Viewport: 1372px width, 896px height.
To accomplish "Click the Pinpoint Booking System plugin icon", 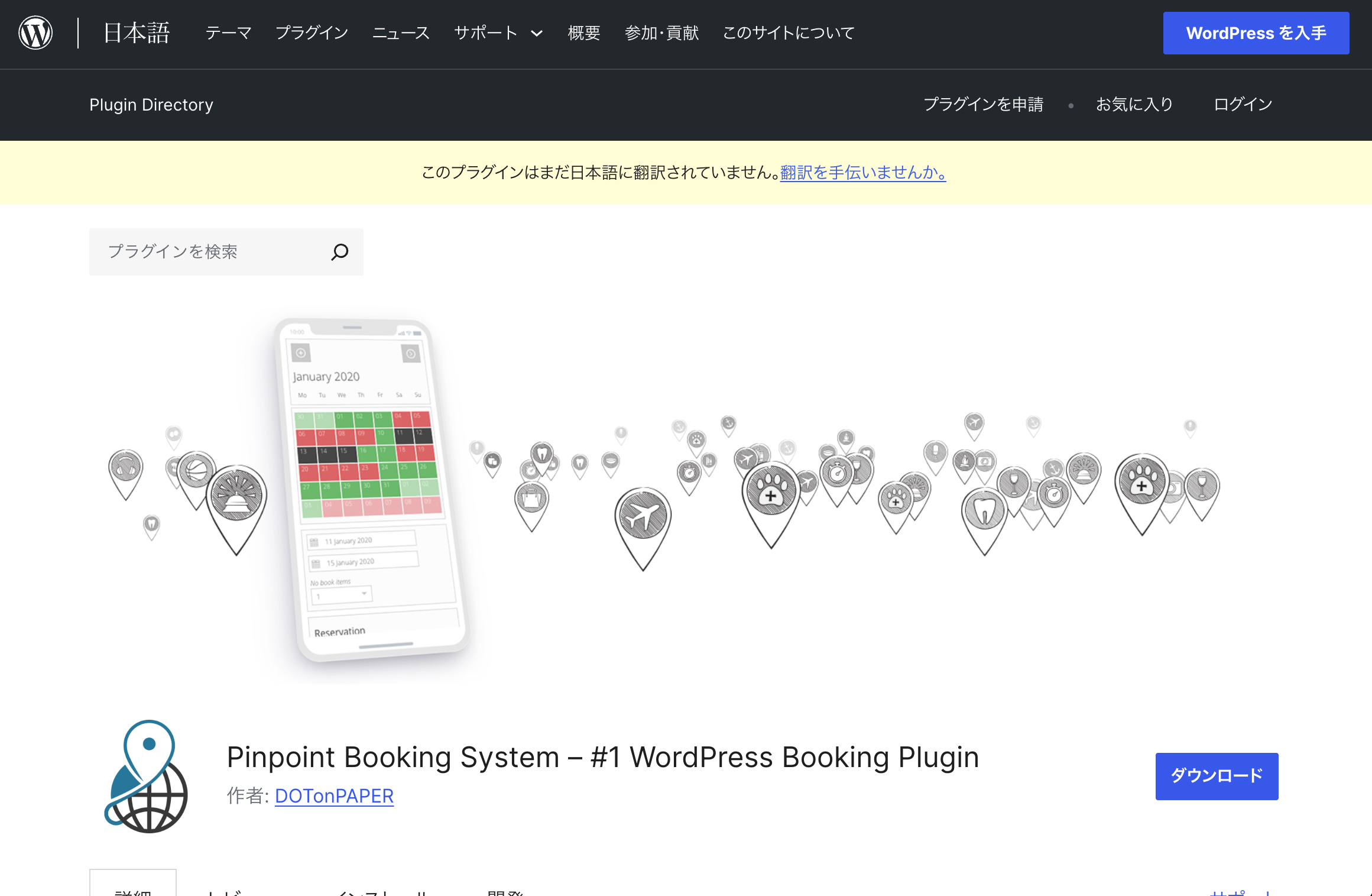I will coord(146,777).
